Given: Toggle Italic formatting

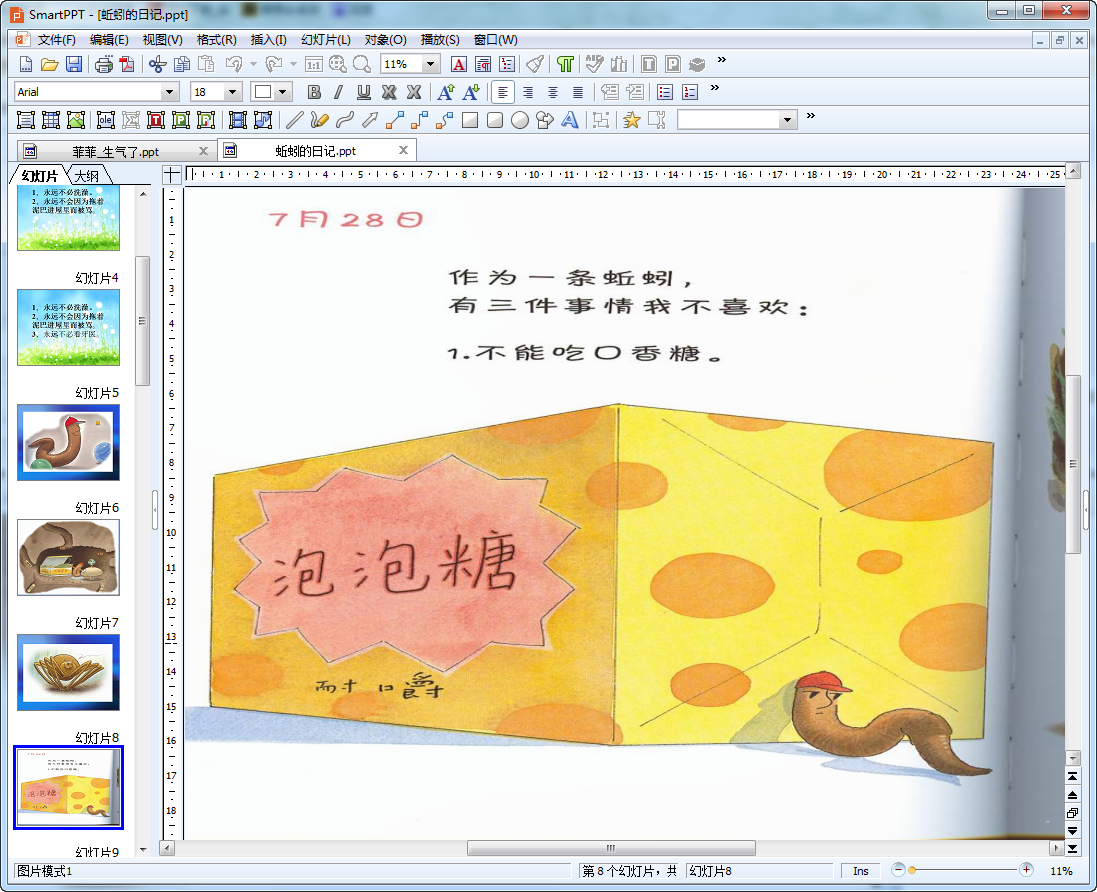Looking at the screenshot, I should coord(339,92).
